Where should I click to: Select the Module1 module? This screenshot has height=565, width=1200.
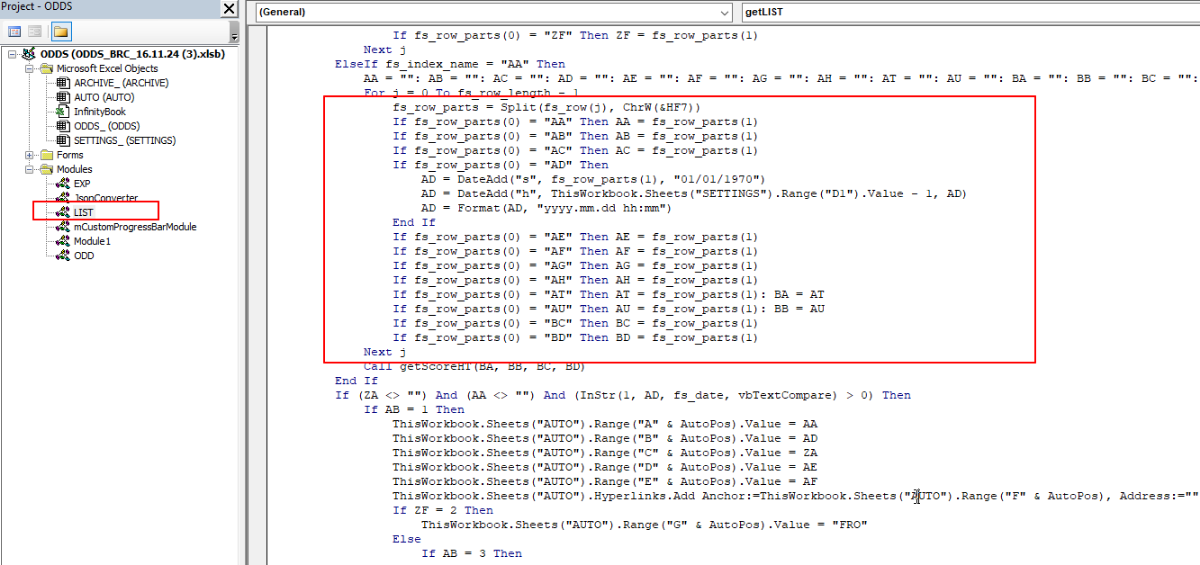[92, 241]
